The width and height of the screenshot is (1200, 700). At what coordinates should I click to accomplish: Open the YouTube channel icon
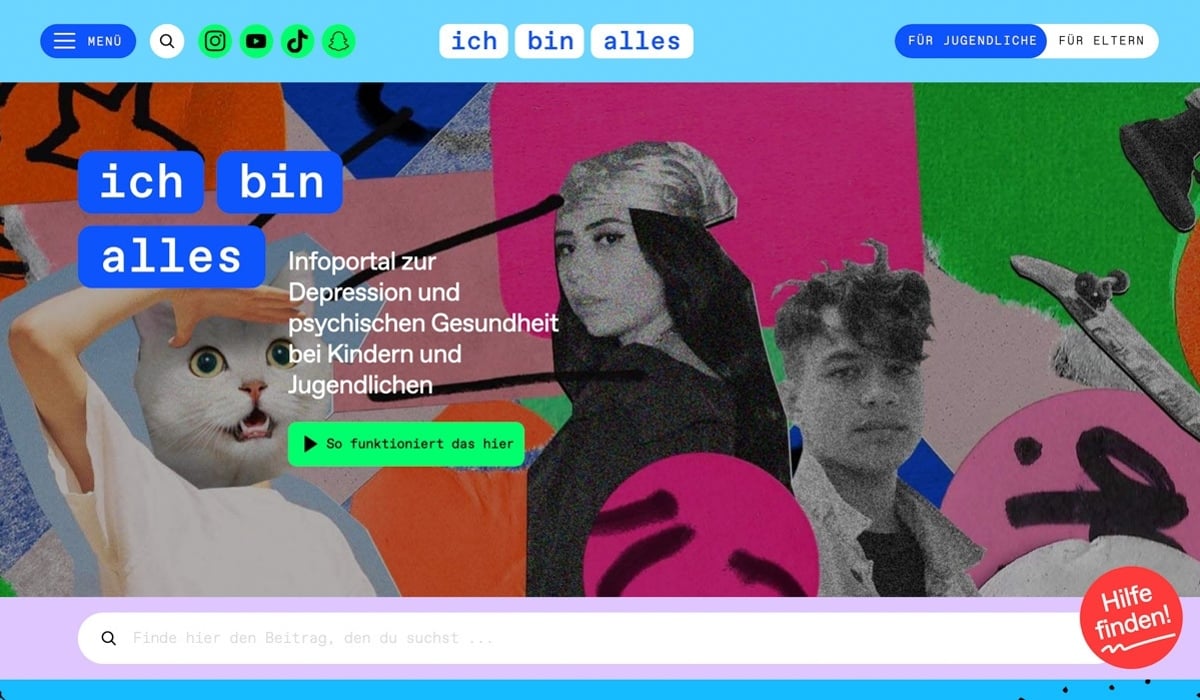(256, 41)
